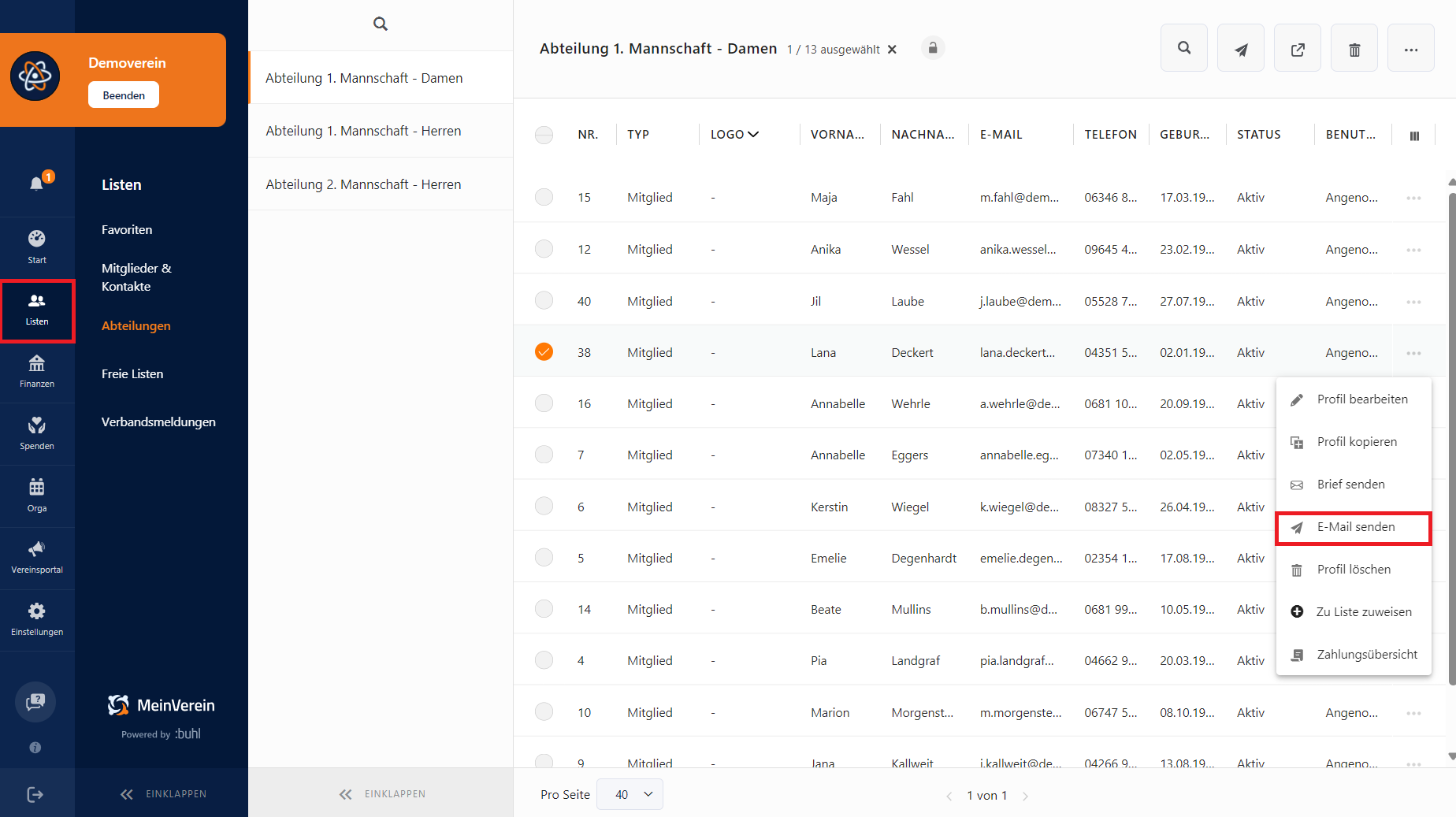Open row actions for Jil Laube
This screenshot has width=1456, height=817.
click(x=1414, y=302)
